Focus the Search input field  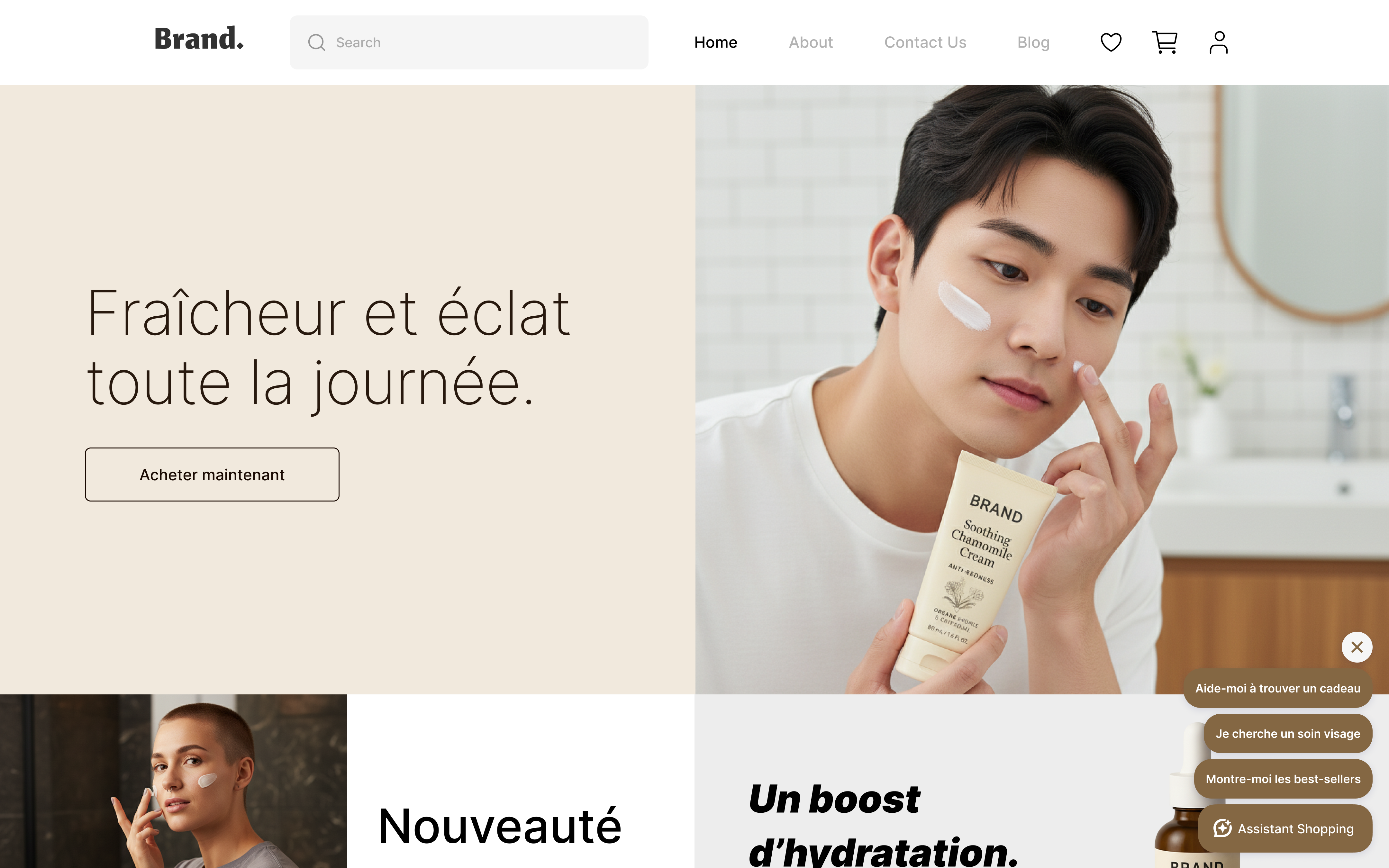point(469,42)
